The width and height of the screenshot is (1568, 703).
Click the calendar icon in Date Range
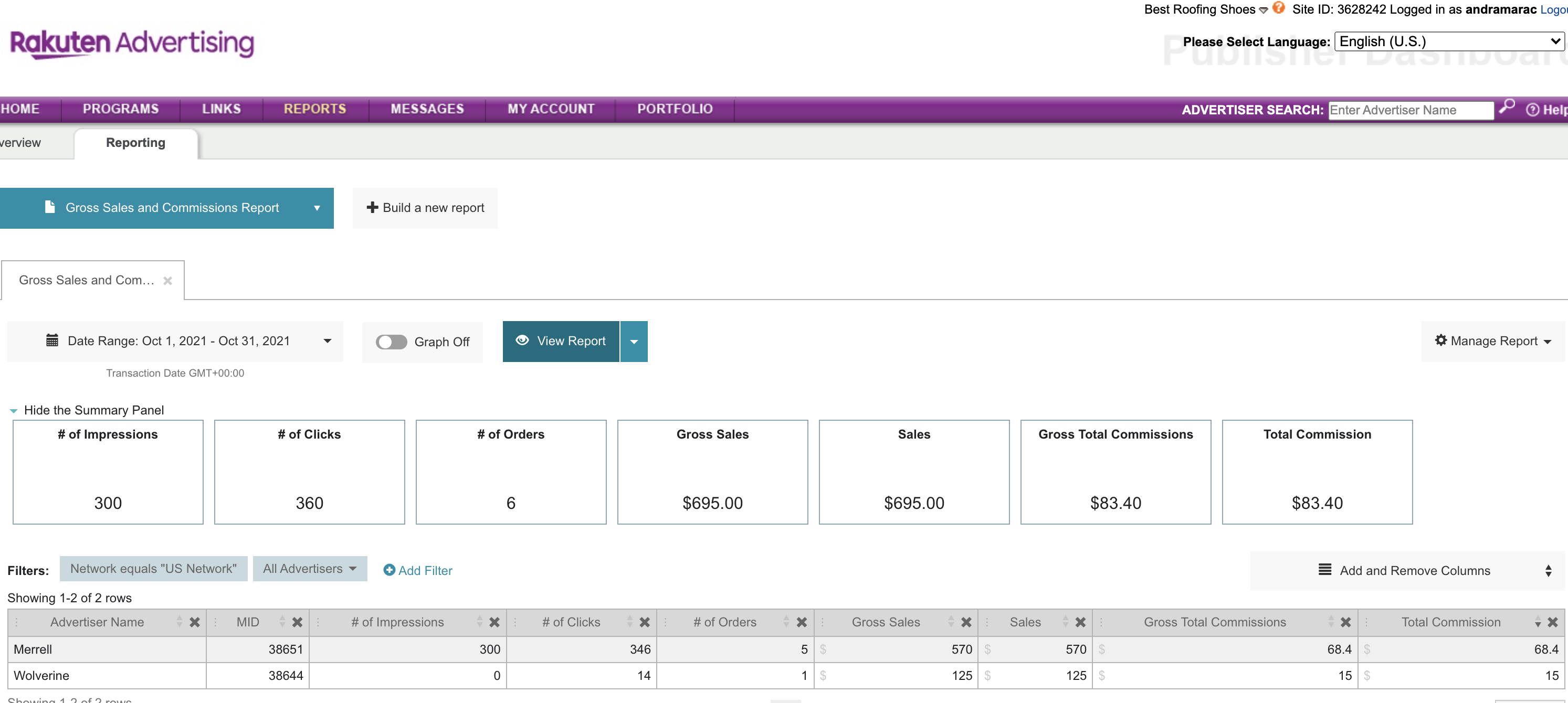click(x=52, y=340)
